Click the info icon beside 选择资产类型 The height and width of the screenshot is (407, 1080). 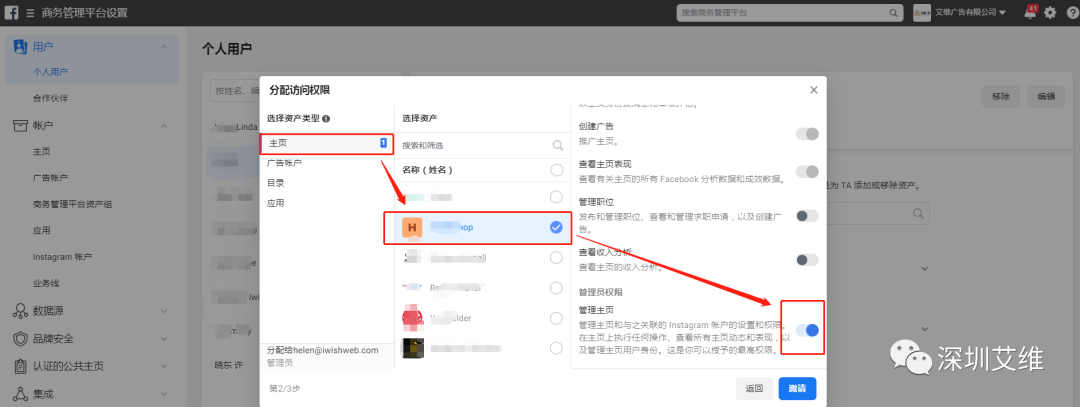326,118
